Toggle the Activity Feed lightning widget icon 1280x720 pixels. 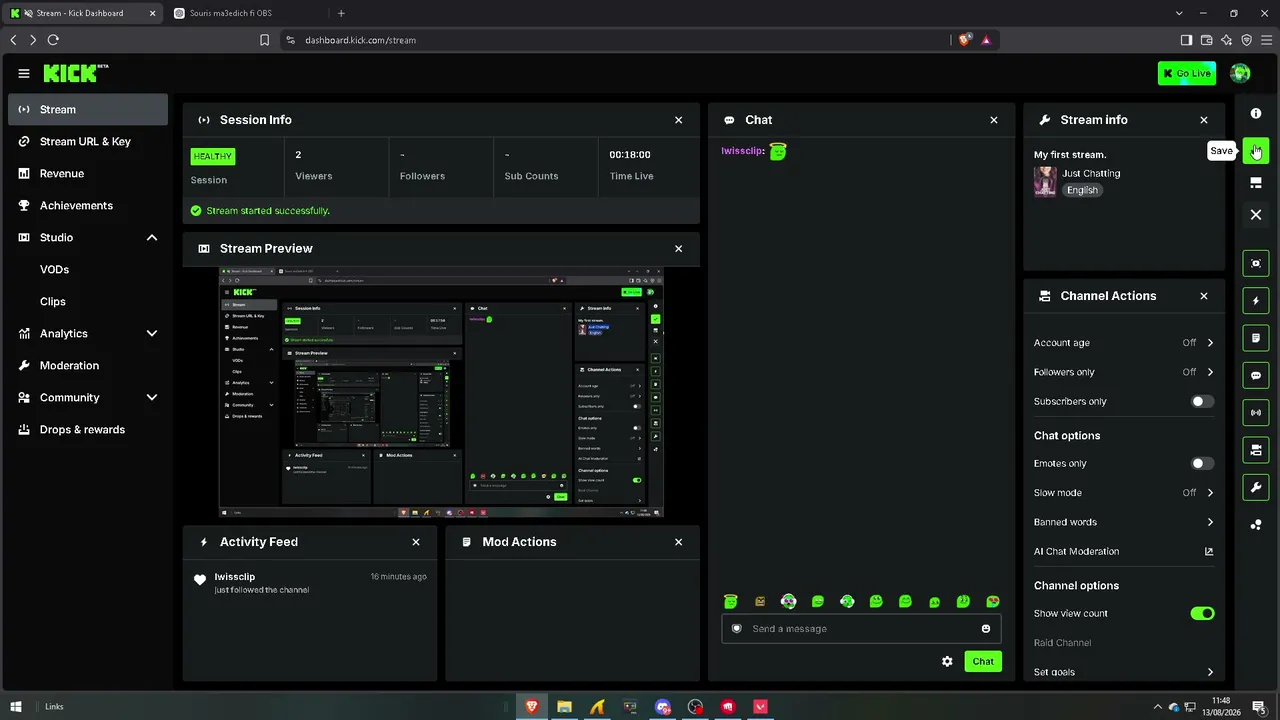coord(1256,301)
